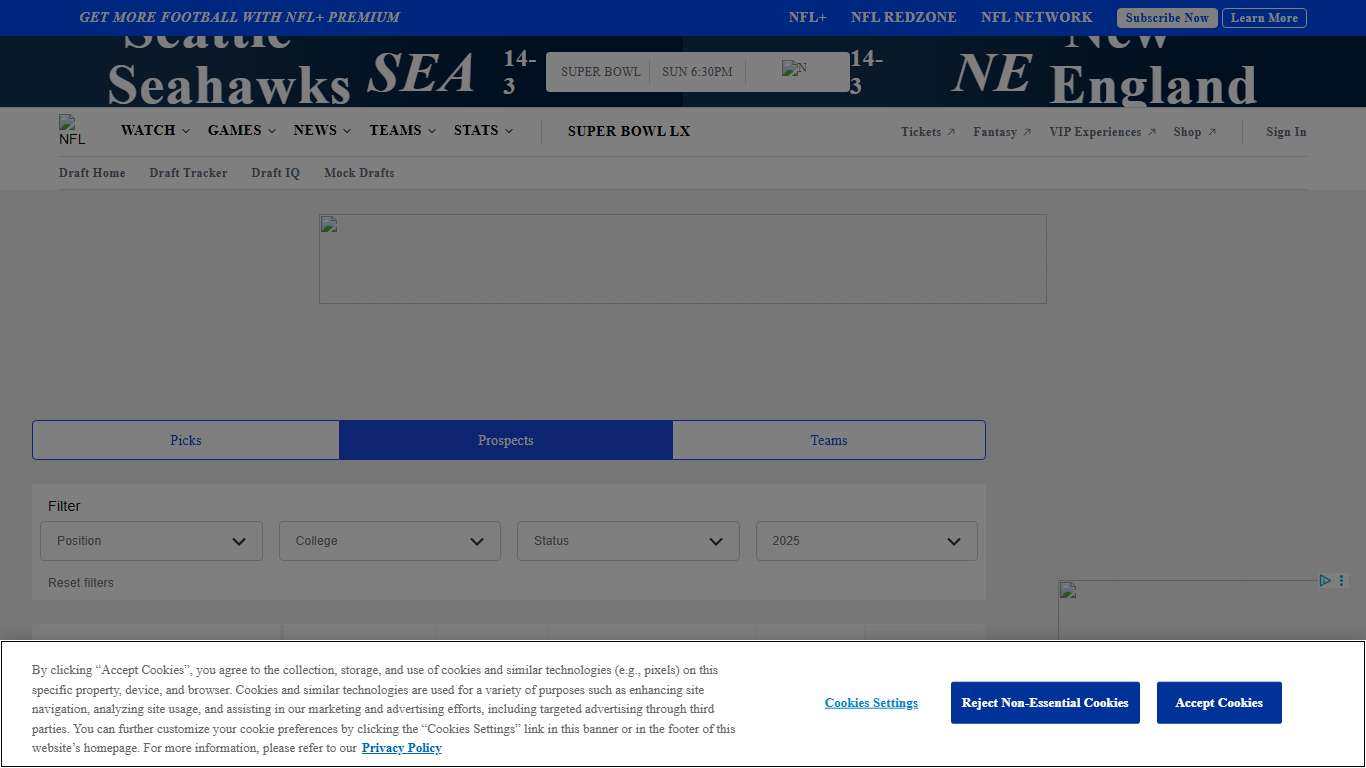Change the 2025 draft year dropdown
The width and height of the screenshot is (1366, 768).
(866, 541)
